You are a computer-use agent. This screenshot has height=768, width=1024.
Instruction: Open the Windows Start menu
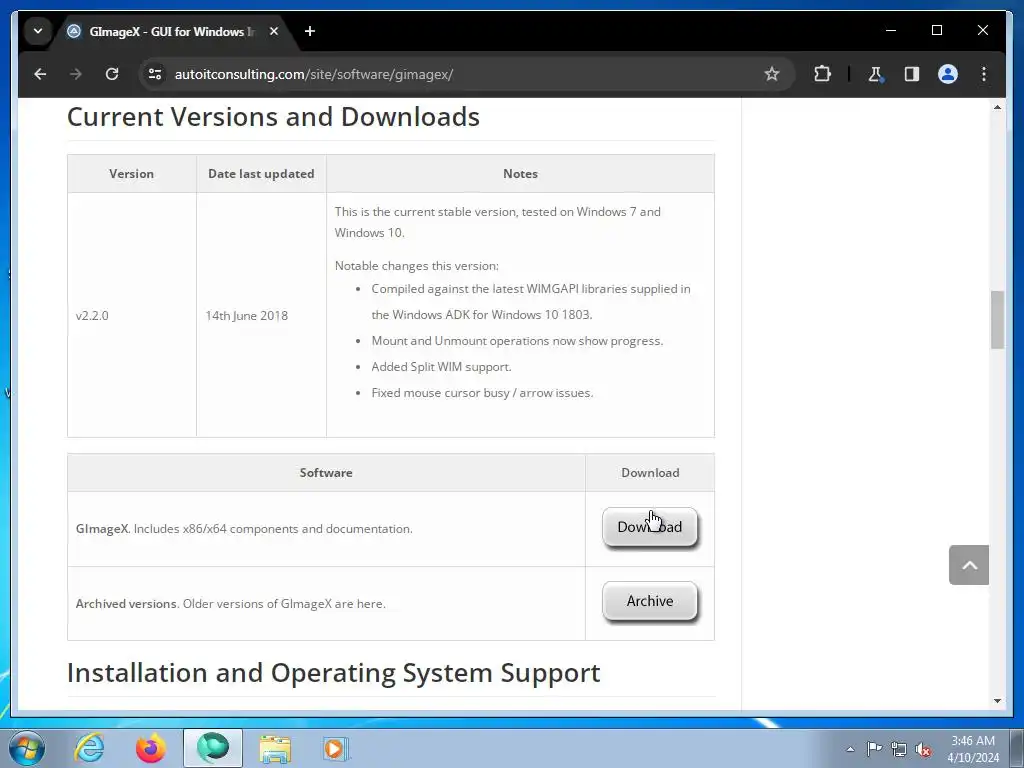[x=27, y=748]
